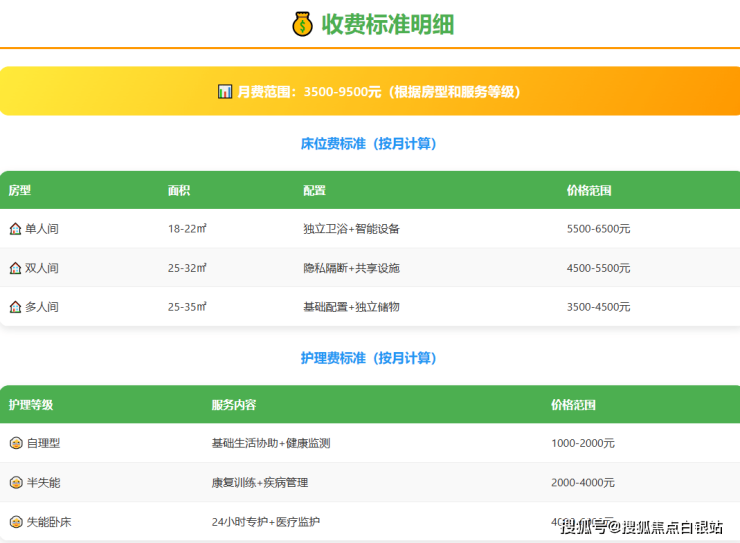This screenshot has width=740, height=543.
Task: Select the 面积 column header
Action: click(x=179, y=190)
